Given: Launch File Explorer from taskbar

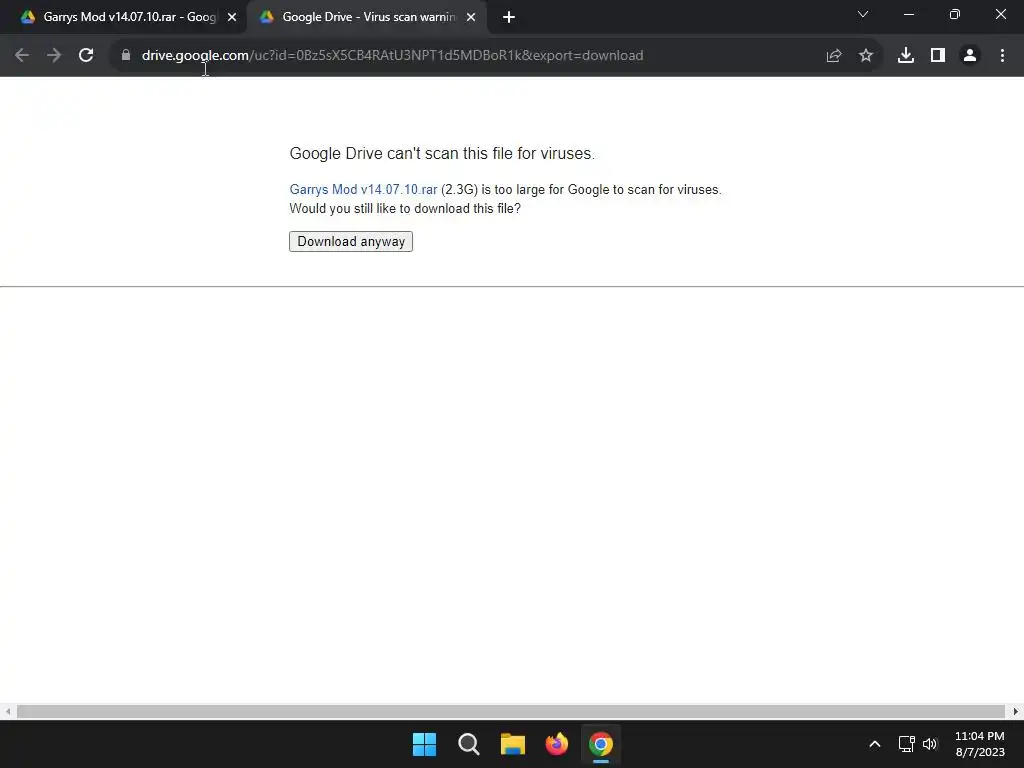Looking at the screenshot, I should (513, 744).
